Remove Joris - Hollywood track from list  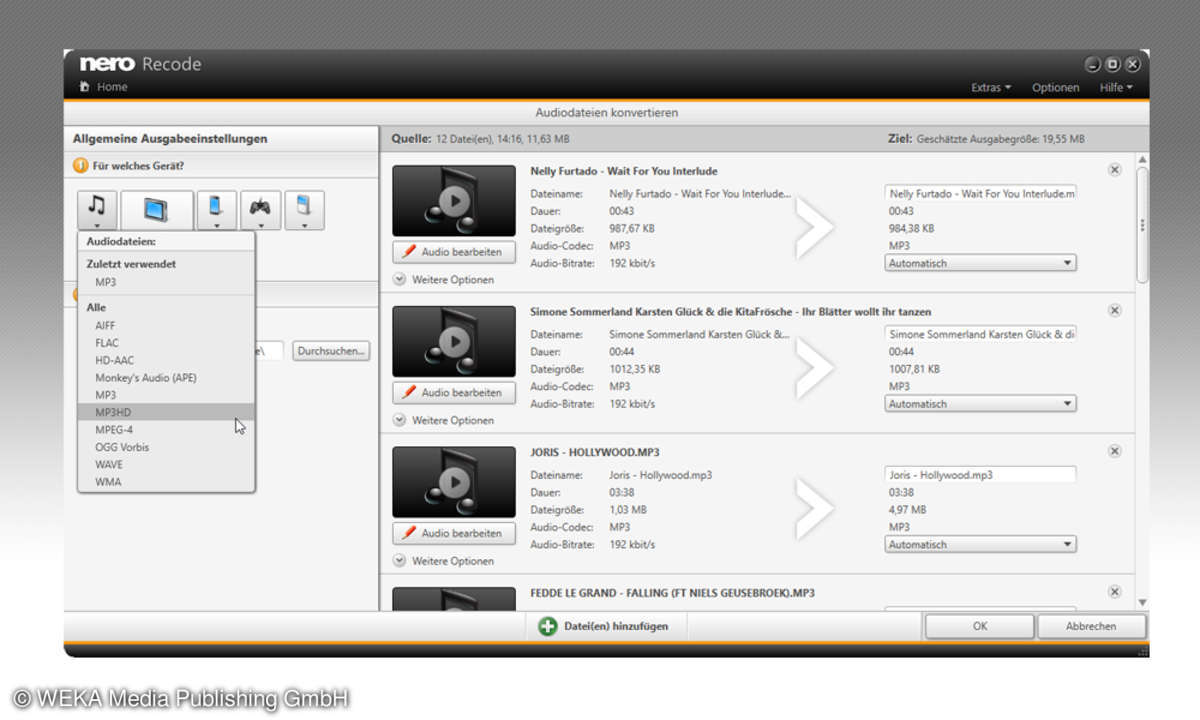tap(1115, 452)
